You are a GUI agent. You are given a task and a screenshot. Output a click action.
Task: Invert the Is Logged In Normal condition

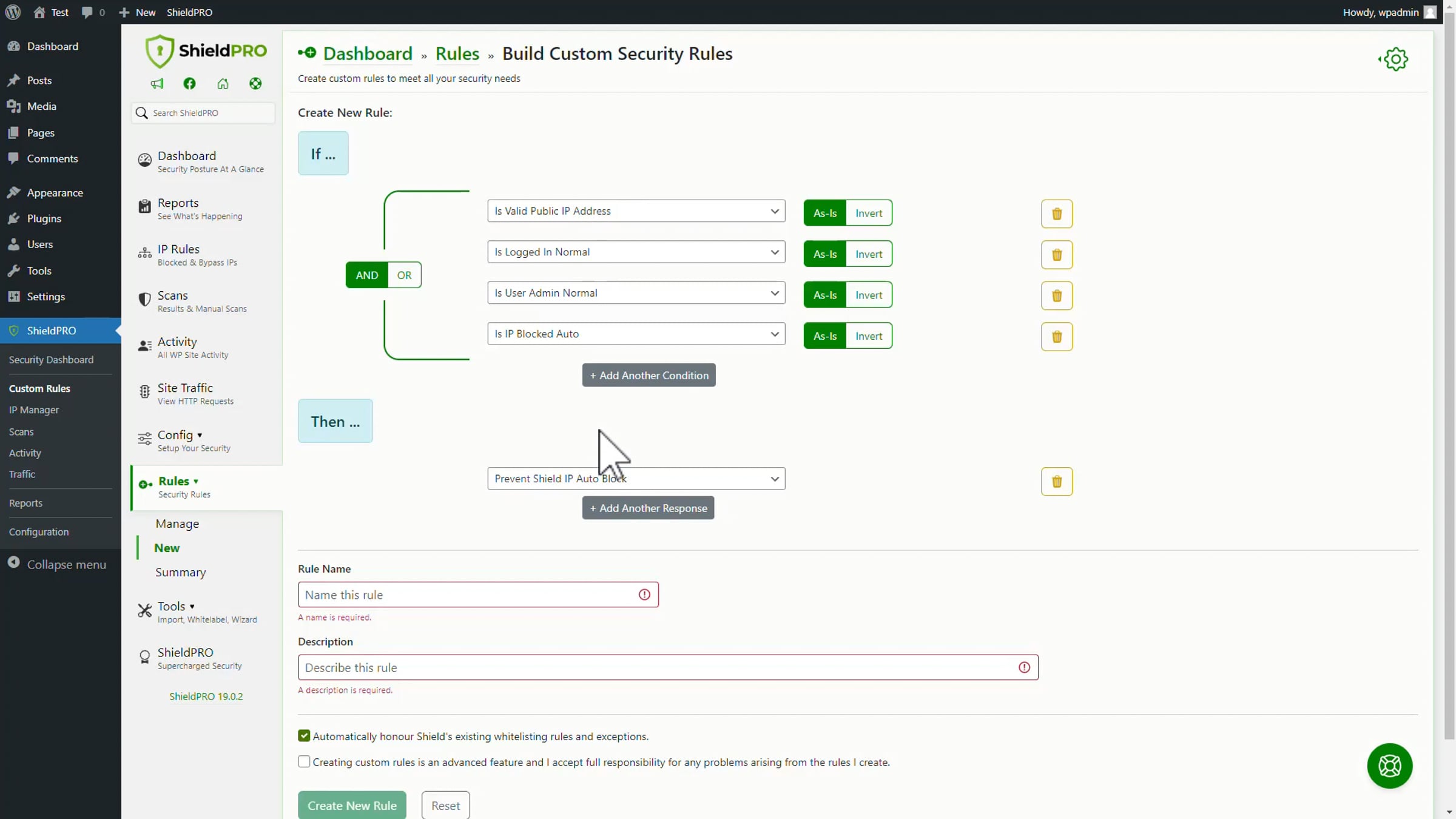click(868, 254)
